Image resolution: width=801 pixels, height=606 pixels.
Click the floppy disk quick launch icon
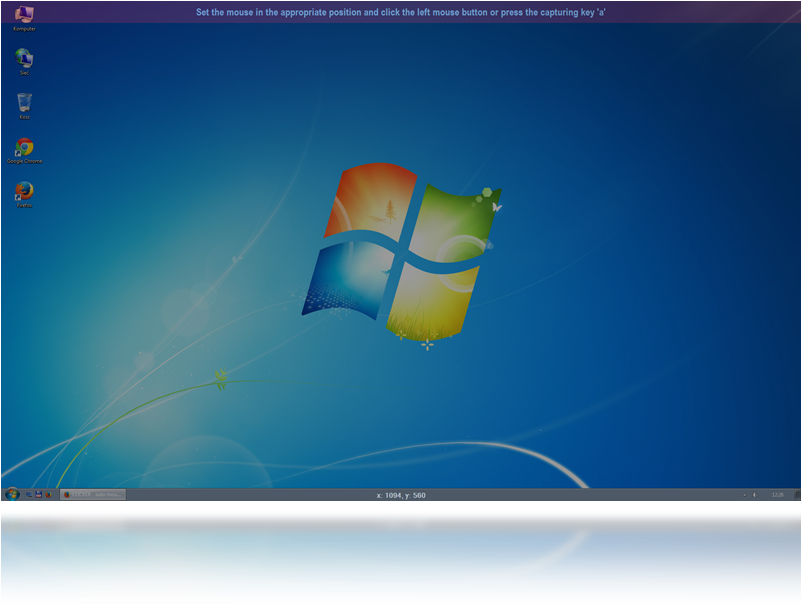pyautogui.click(x=38, y=495)
